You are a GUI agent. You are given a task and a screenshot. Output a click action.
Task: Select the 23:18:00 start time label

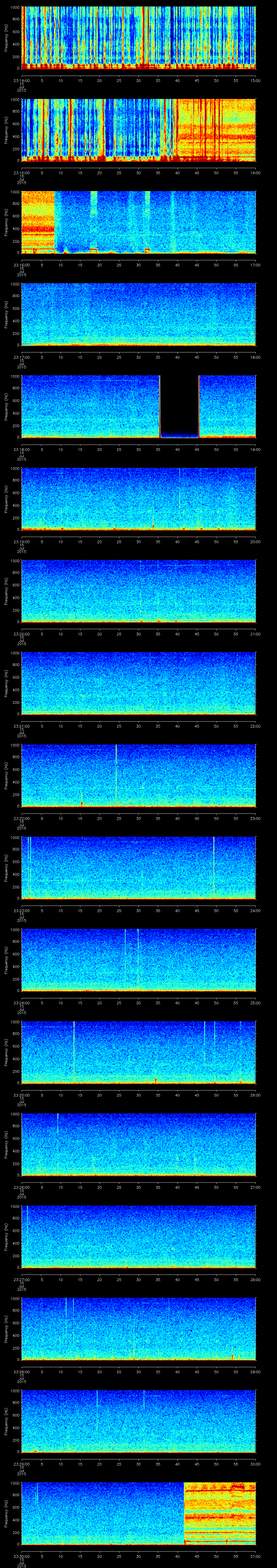[21, 449]
